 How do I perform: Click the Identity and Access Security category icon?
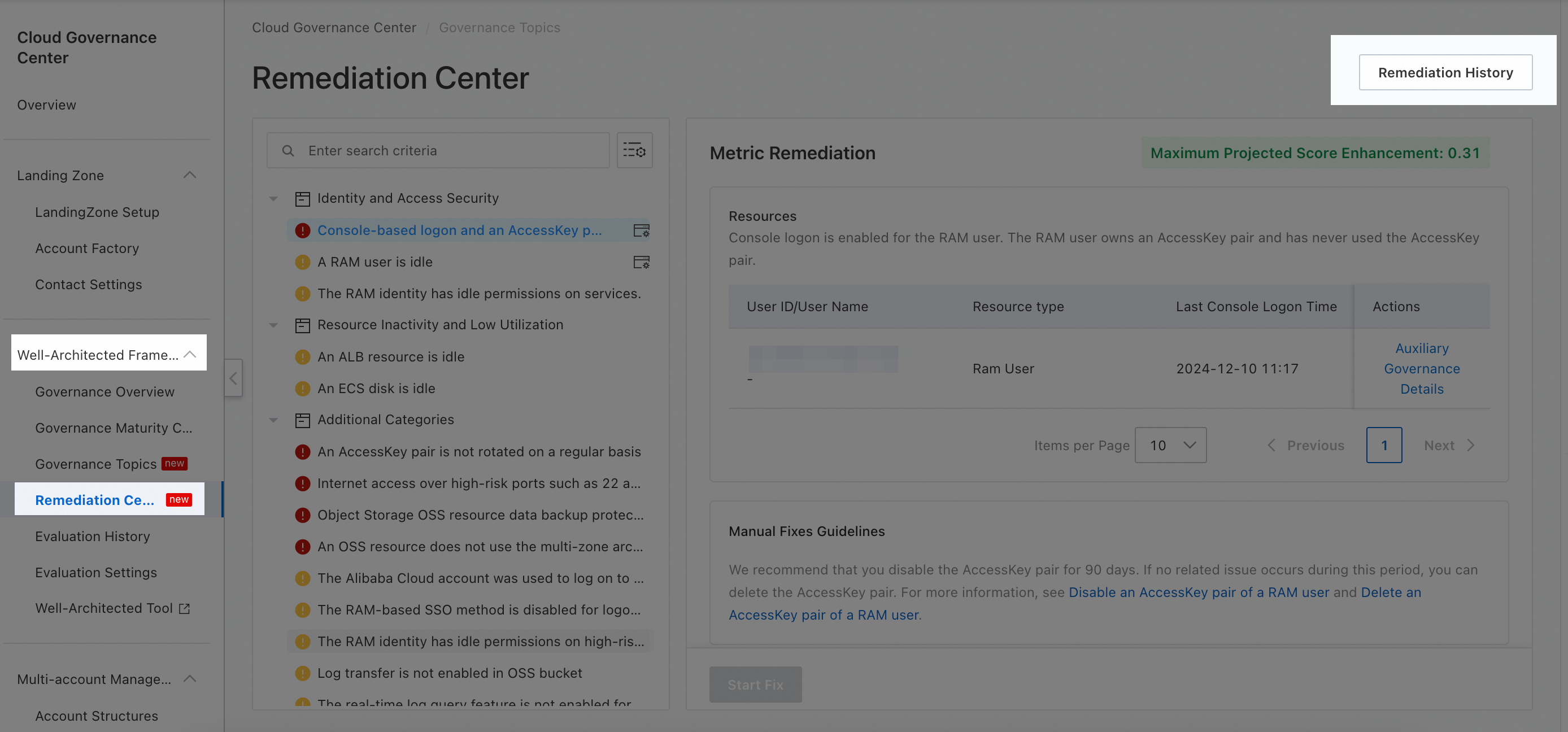302,198
